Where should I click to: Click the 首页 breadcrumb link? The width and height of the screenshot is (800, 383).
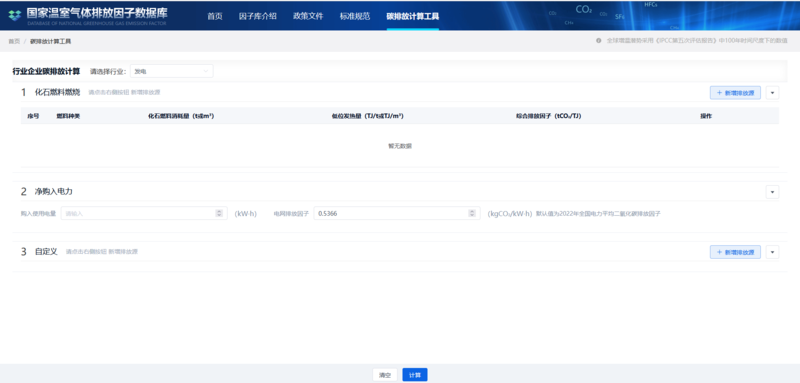[14, 41]
